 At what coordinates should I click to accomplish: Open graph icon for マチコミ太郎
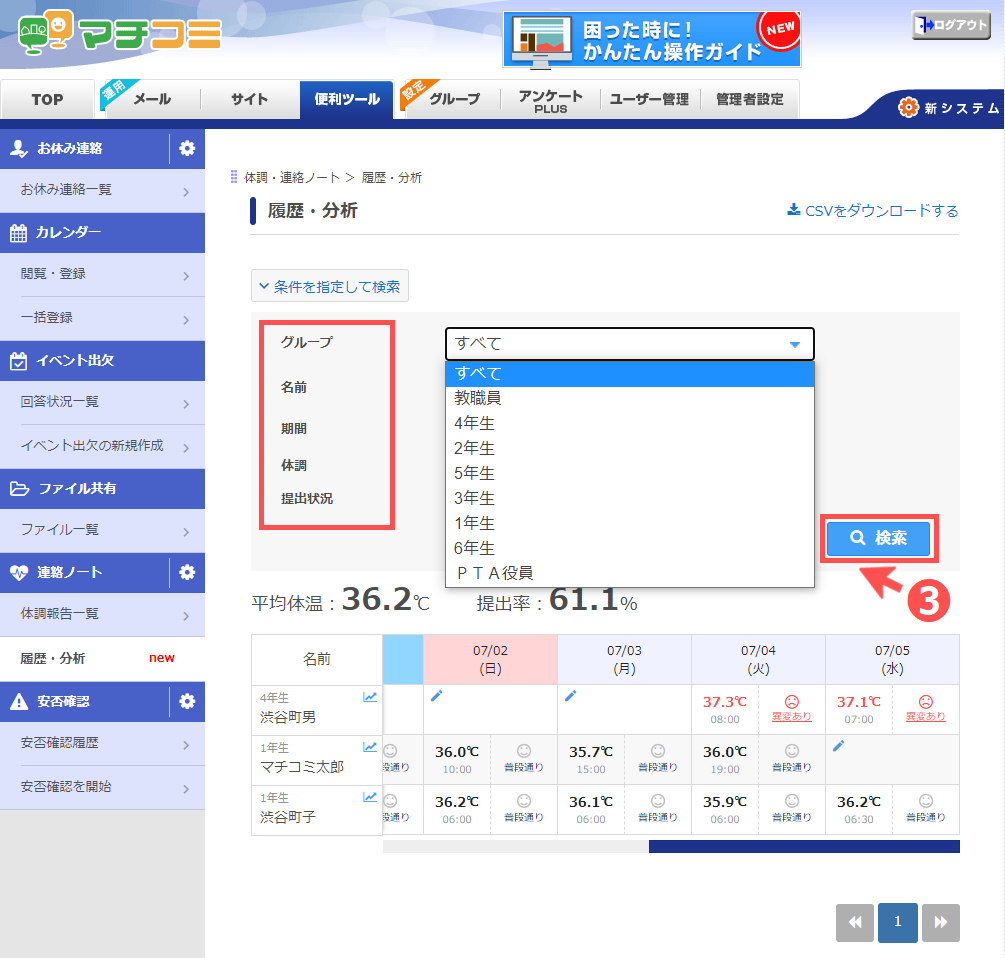point(370,747)
